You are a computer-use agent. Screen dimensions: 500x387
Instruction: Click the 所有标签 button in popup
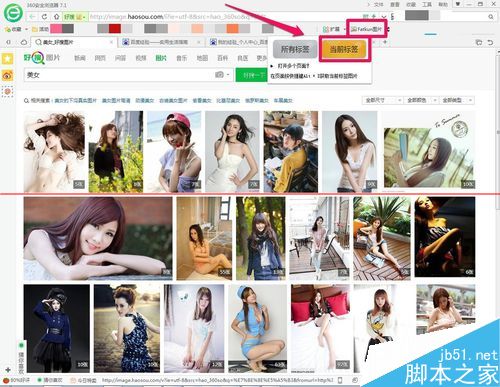pos(294,50)
